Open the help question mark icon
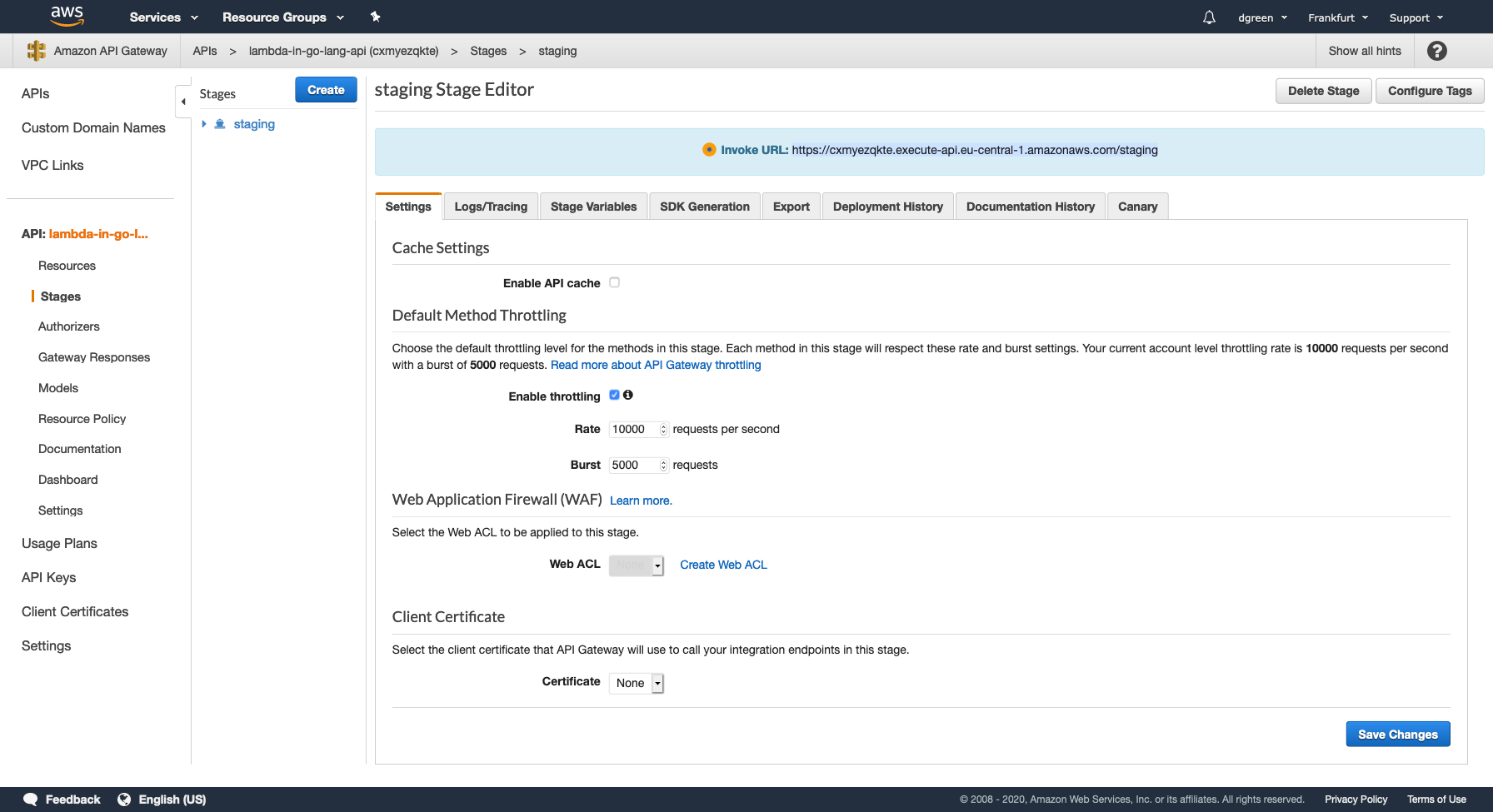The height and width of the screenshot is (812, 1493). [1436, 51]
